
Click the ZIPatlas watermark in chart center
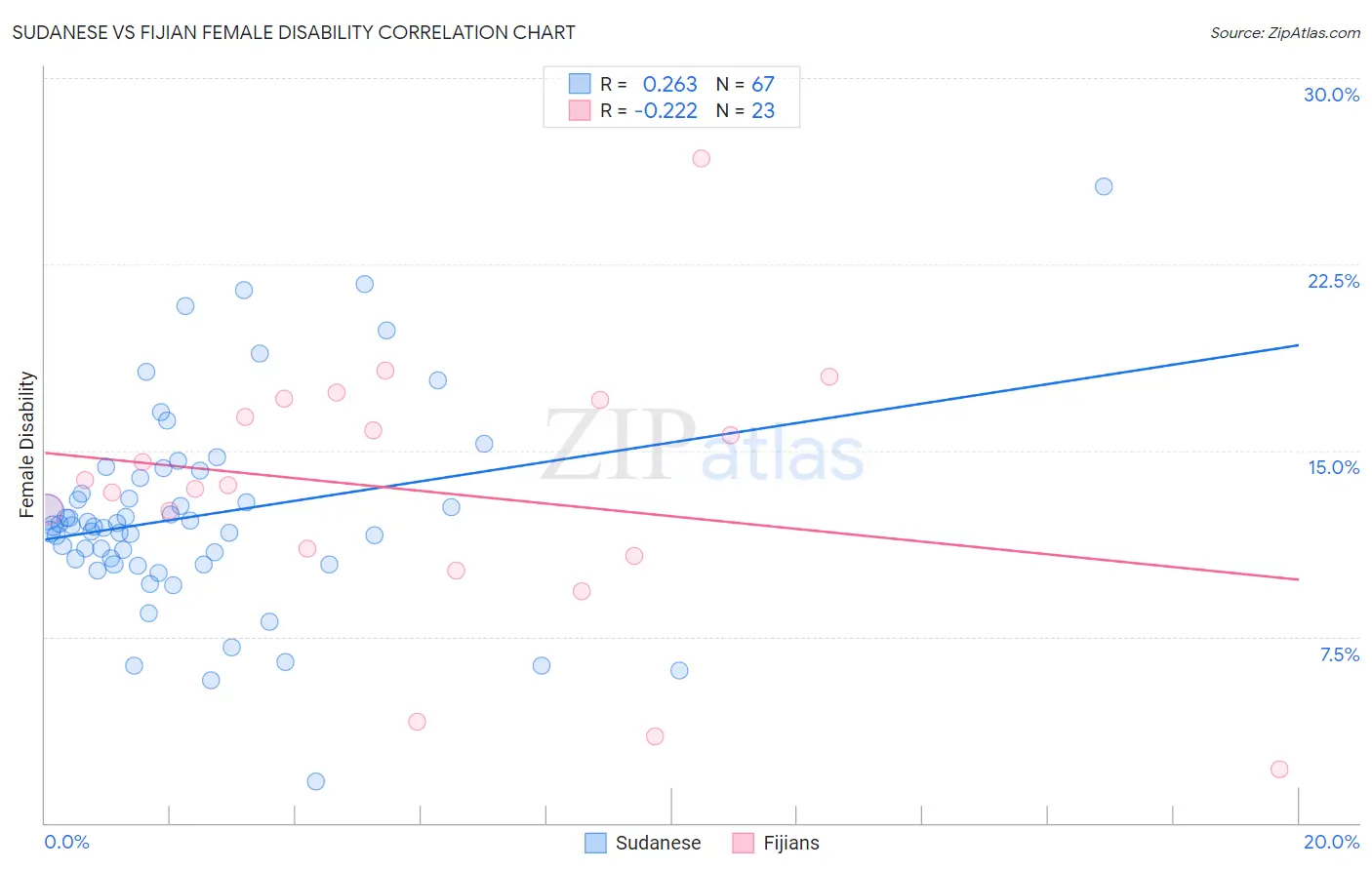703,447
